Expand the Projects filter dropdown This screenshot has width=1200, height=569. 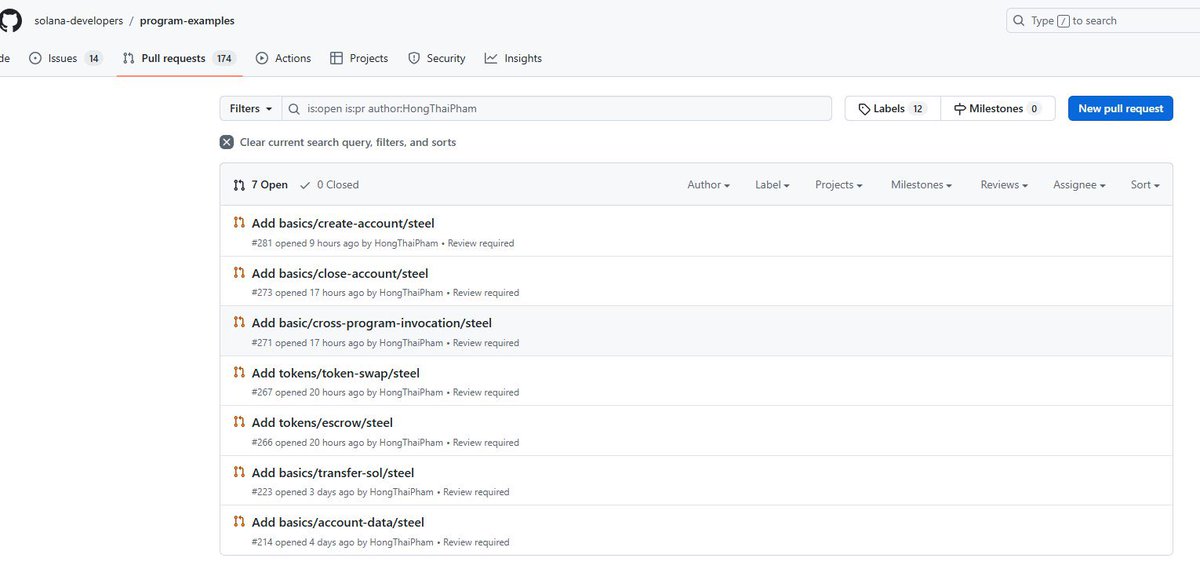(838, 185)
